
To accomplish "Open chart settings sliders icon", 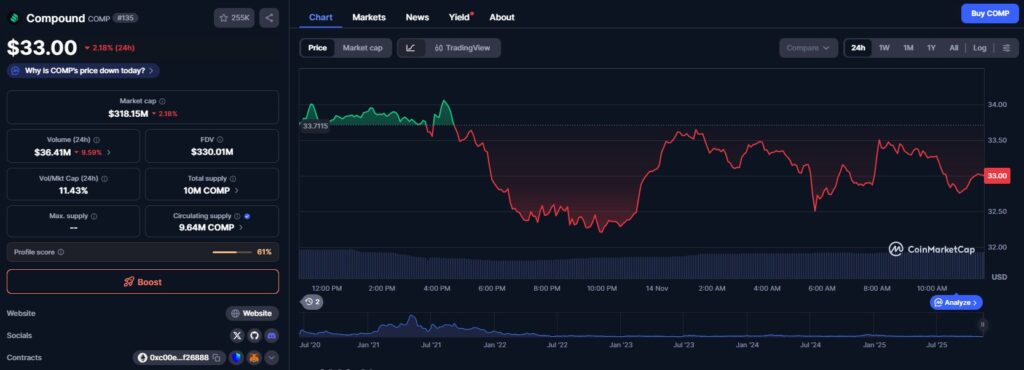I will tap(1006, 48).
